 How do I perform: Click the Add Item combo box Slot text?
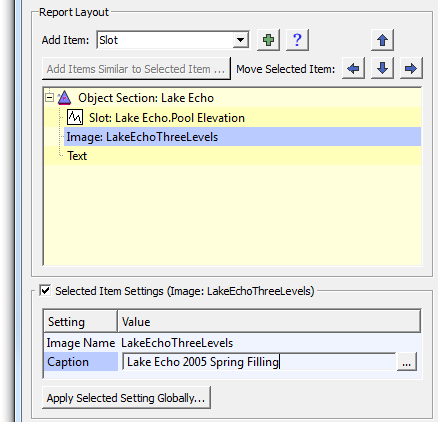coord(109,40)
